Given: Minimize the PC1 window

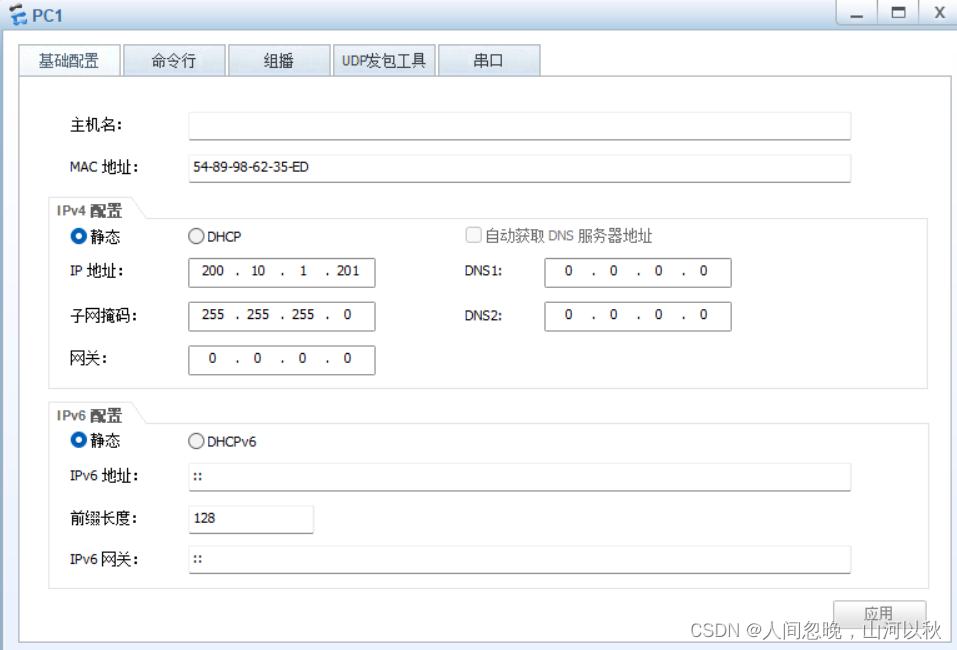Looking at the screenshot, I should 857,13.
